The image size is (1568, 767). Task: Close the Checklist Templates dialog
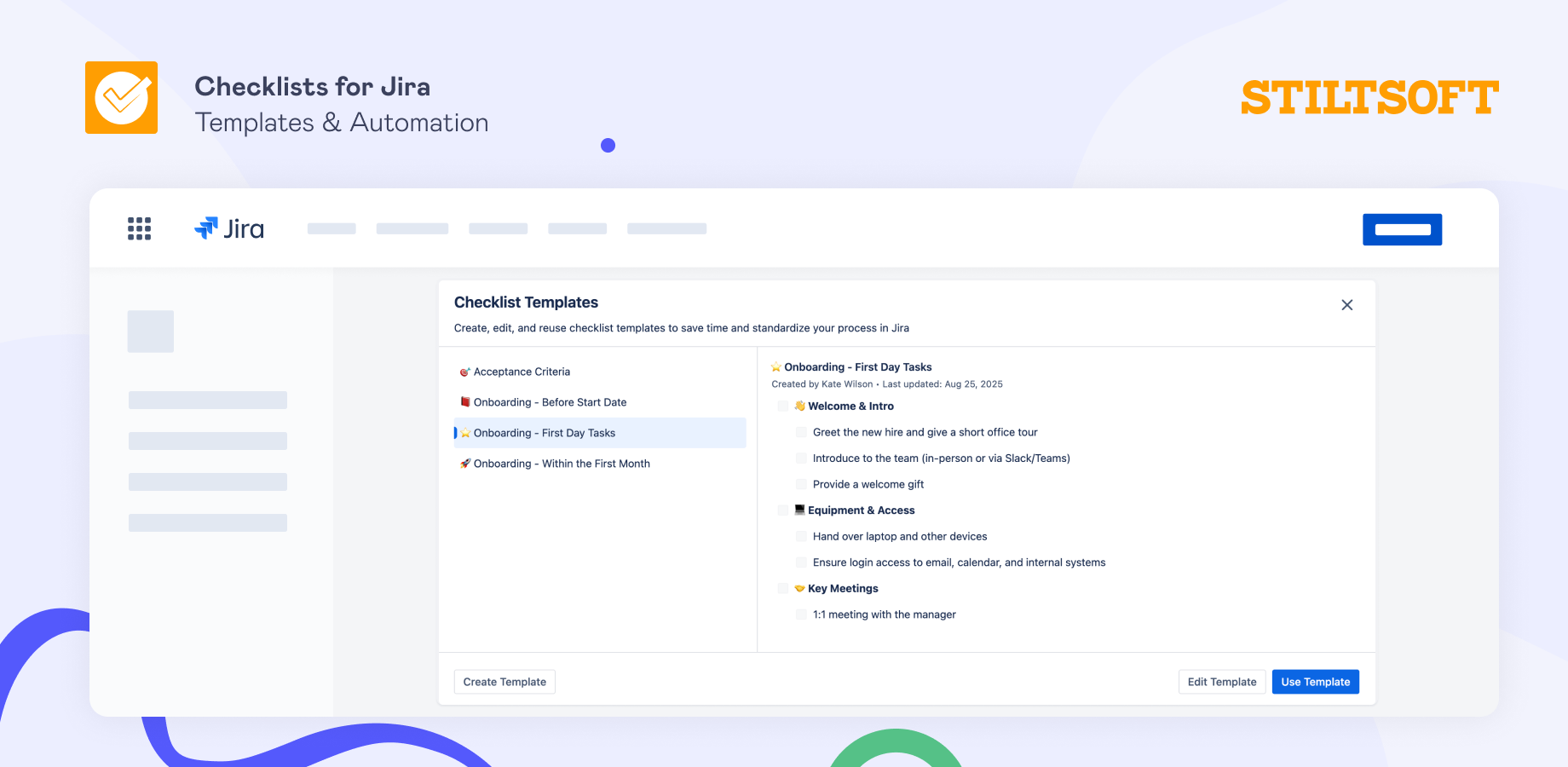1347,304
